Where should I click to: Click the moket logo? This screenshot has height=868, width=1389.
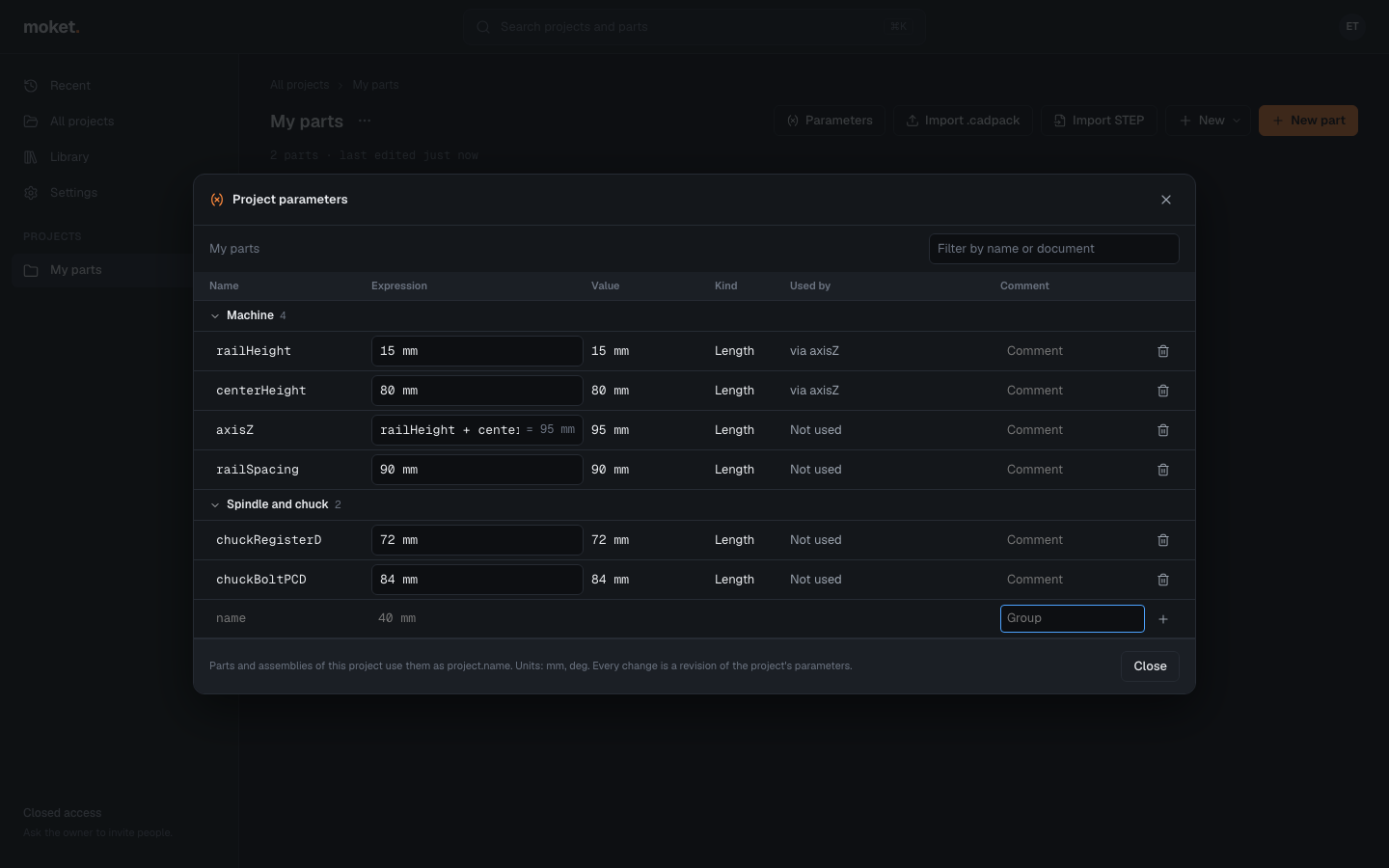click(x=51, y=27)
